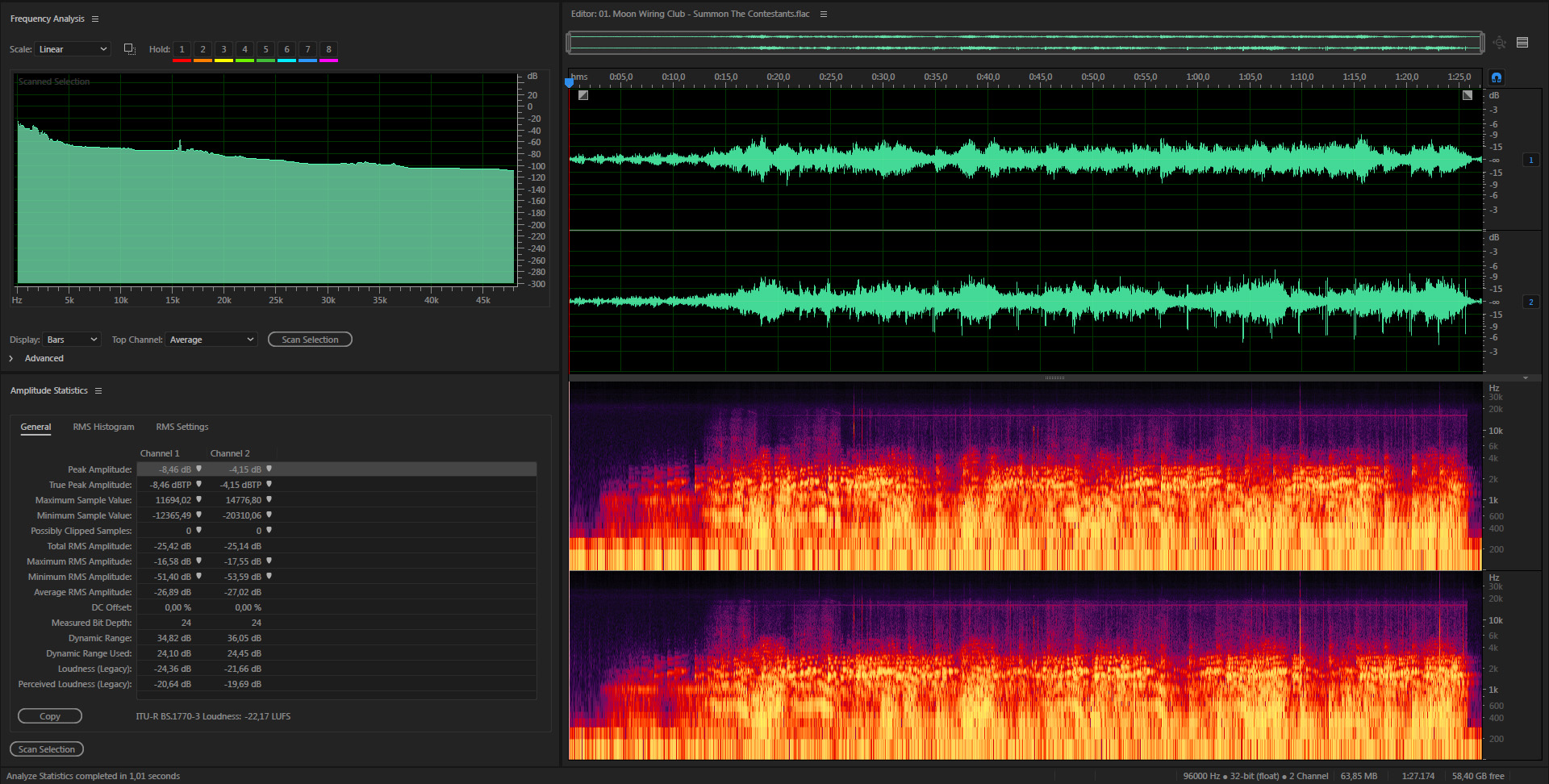Open the Scale dropdown set to Linear

click(x=72, y=49)
